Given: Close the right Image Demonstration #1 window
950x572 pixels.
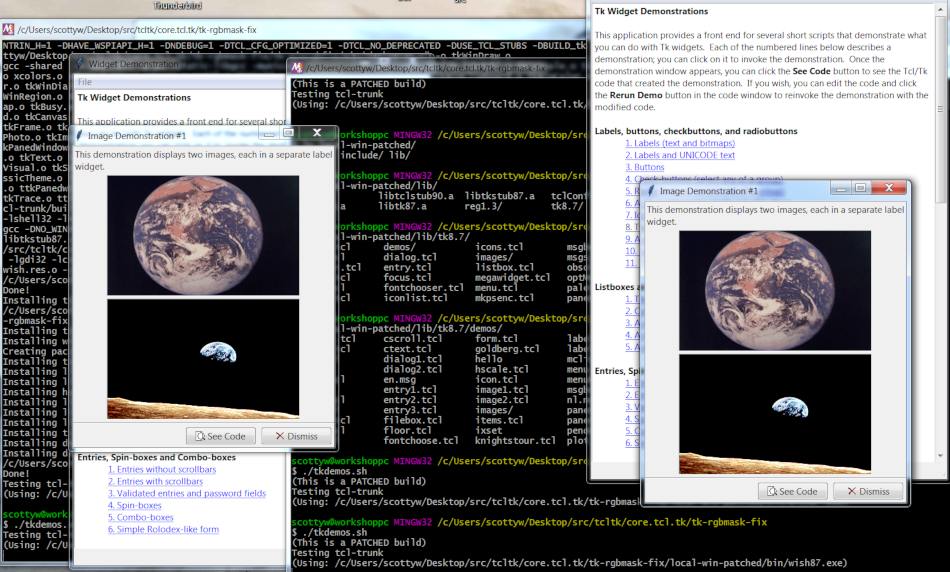Looking at the screenshot, I should pyautogui.click(x=889, y=187).
